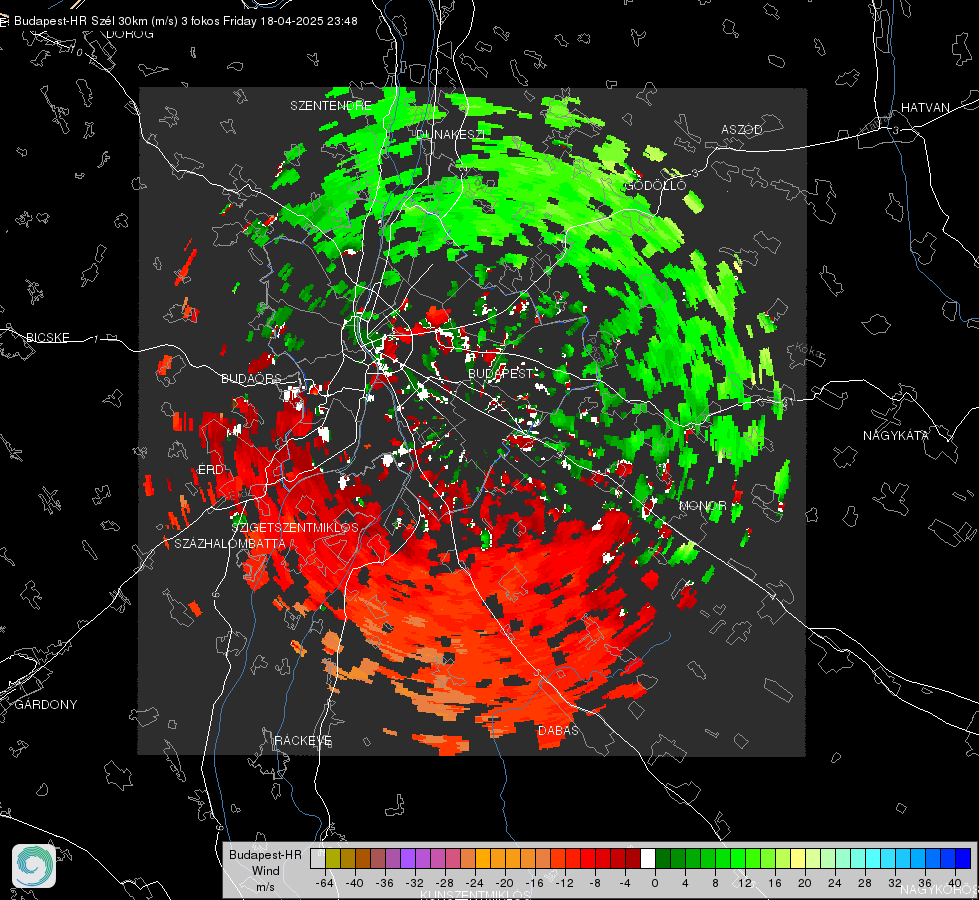
Task: Click the -36 legend value label
Action: point(385,883)
